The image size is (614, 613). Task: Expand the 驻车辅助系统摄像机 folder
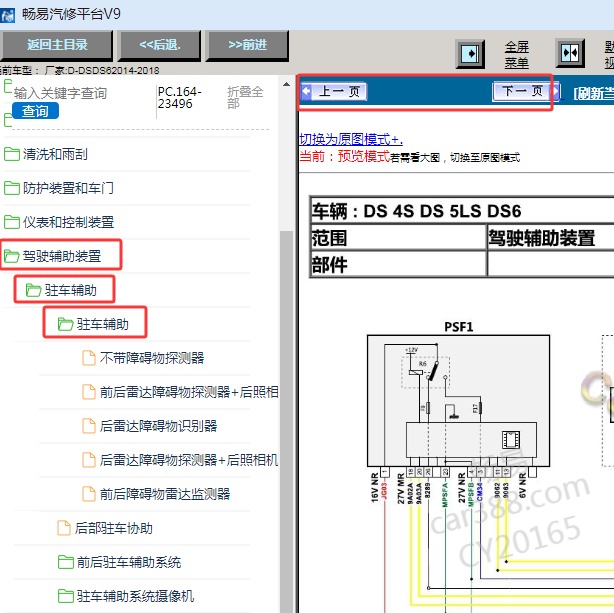click(135, 596)
